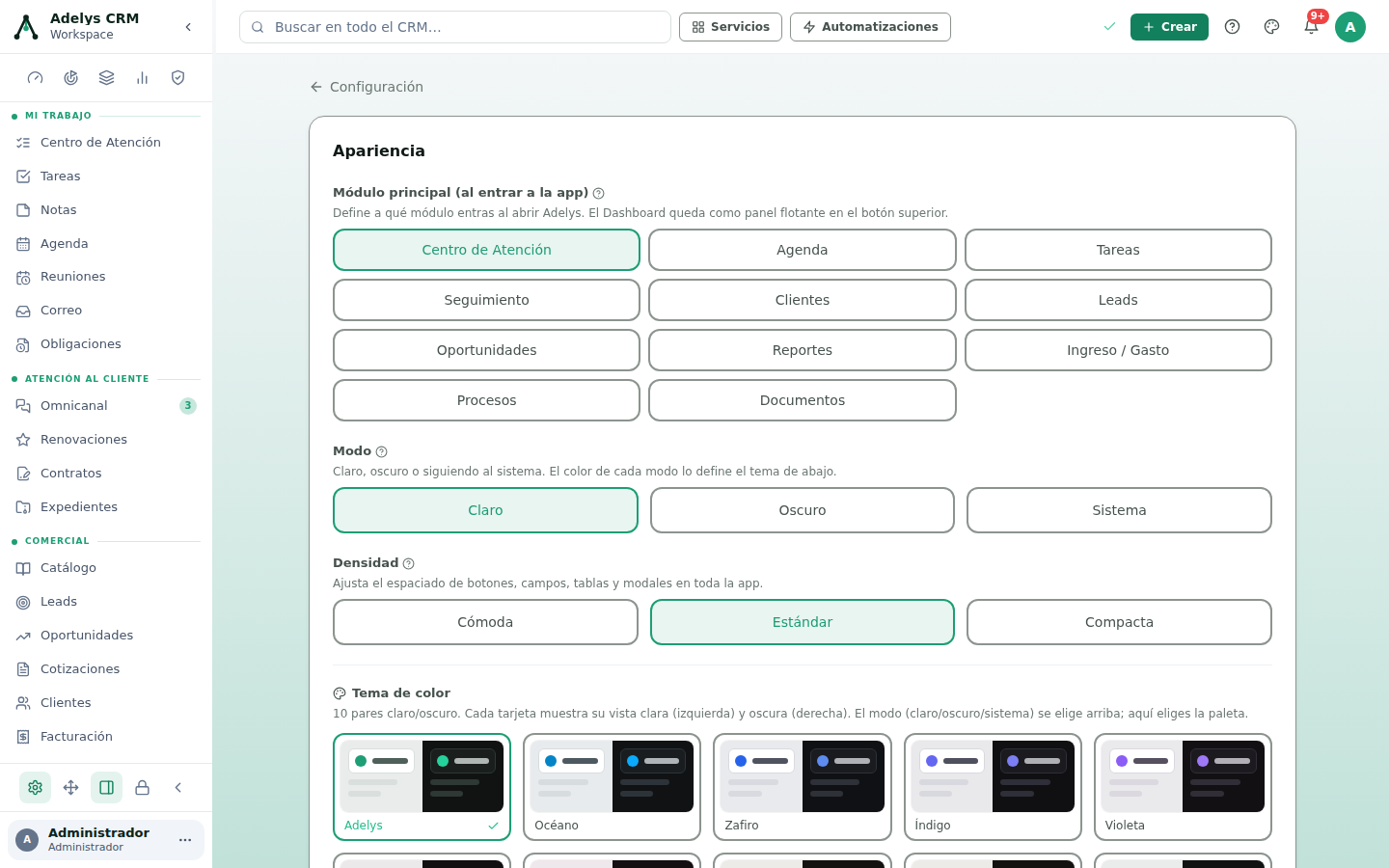Open the Servicios button
The image size is (1389, 868).
pyautogui.click(x=730, y=27)
